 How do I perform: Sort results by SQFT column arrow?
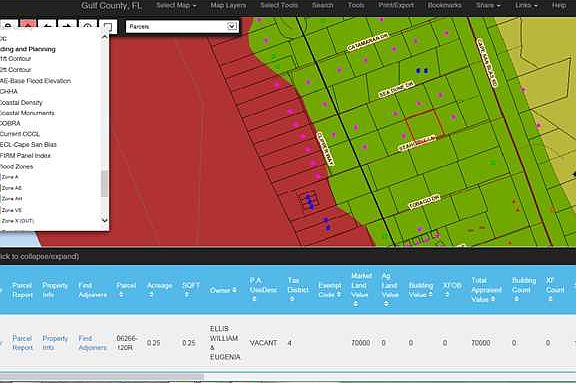click(186, 295)
